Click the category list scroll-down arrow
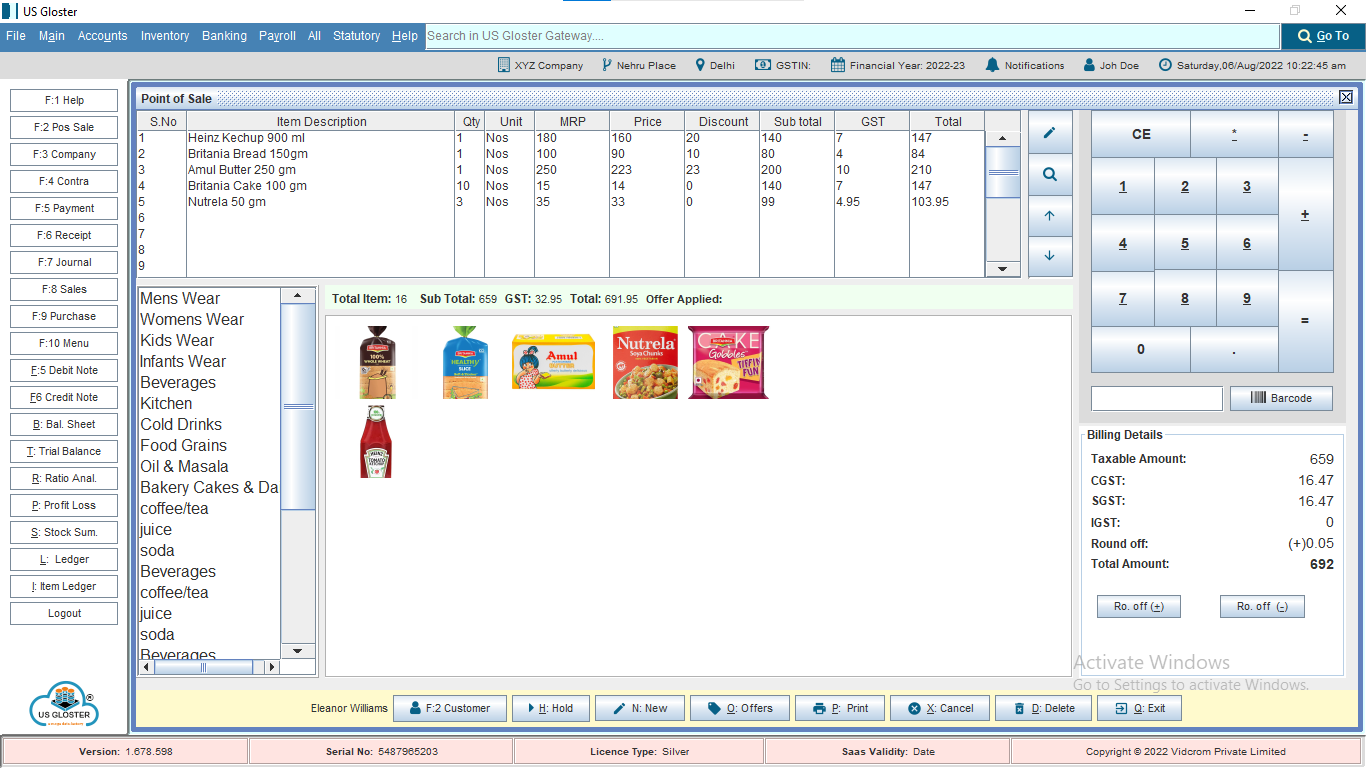This screenshot has width=1366, height=768. tap(297, 651)
